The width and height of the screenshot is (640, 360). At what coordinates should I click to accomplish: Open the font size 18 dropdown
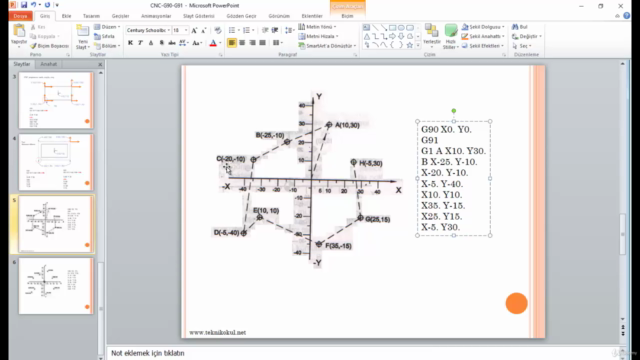click(186, 30)
